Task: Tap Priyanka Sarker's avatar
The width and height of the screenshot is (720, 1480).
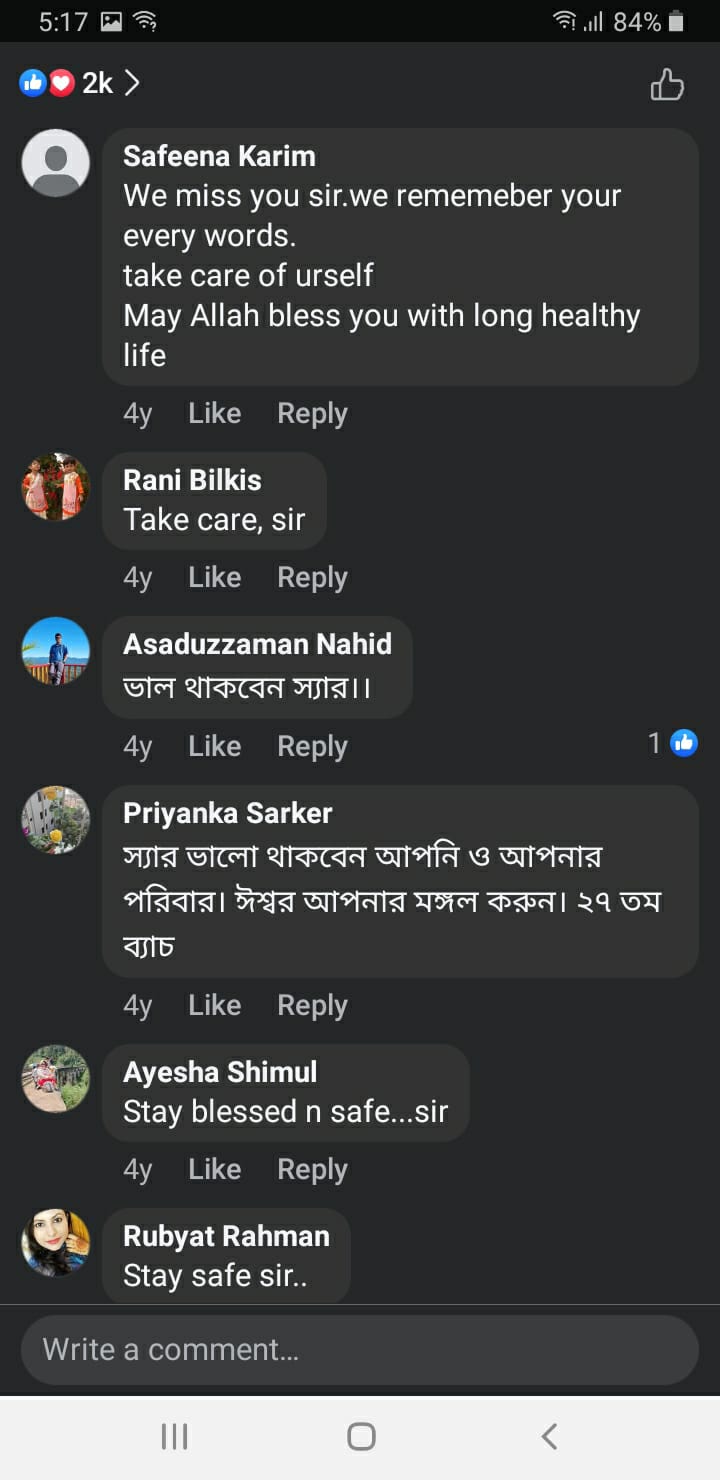Action: pyautogui.click(x=56, y=820)
